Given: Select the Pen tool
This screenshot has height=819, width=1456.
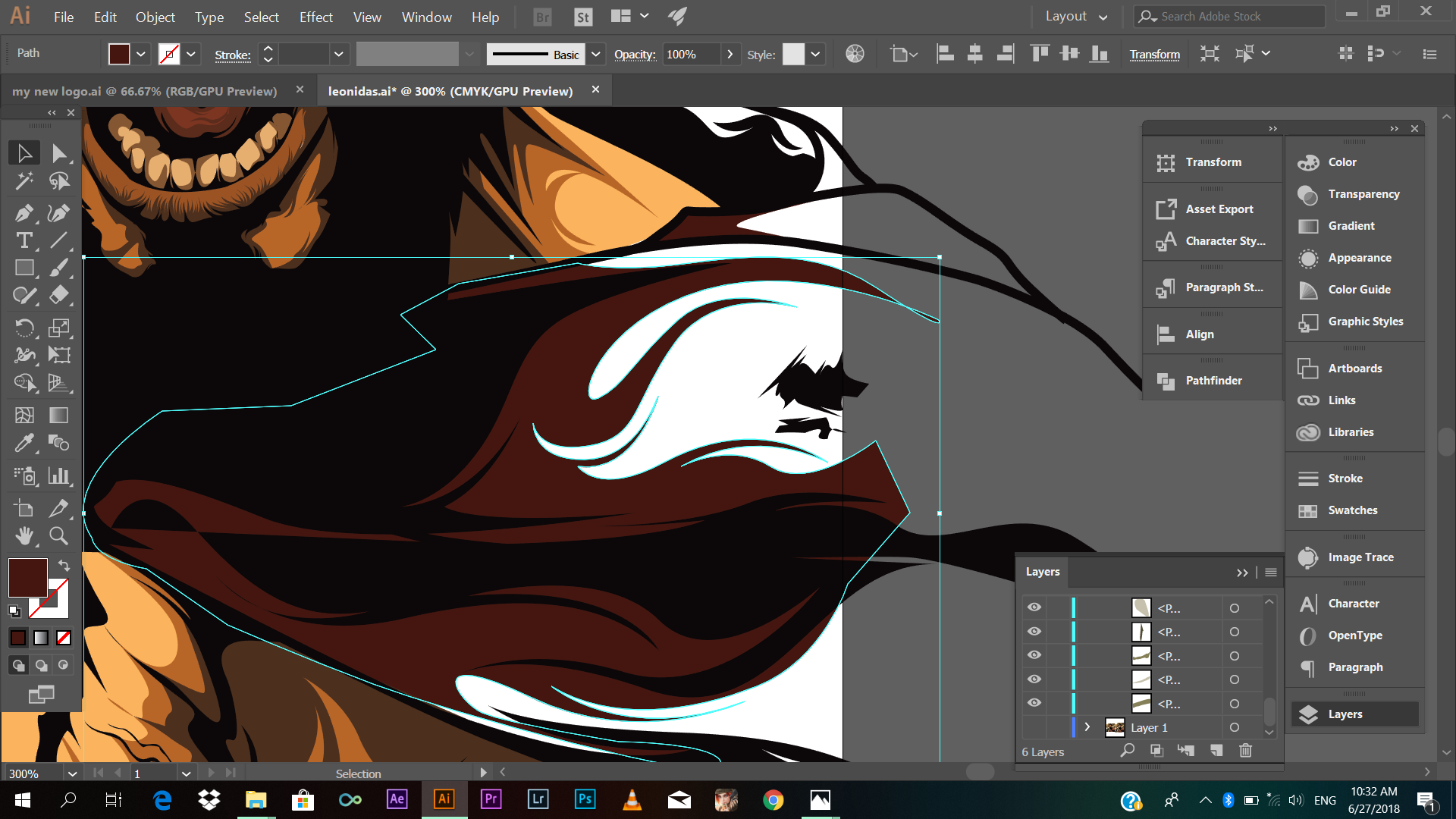Looking at the screenshot, I should pos(24,213).
